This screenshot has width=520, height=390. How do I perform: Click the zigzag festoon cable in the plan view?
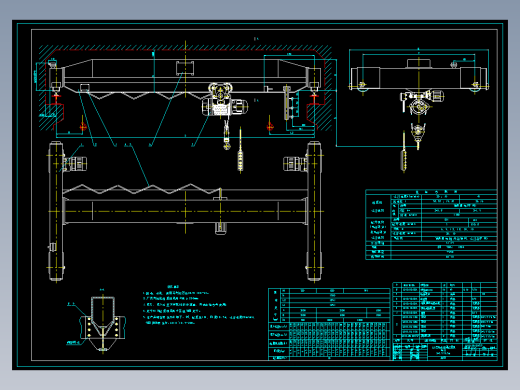pos(142,189)
